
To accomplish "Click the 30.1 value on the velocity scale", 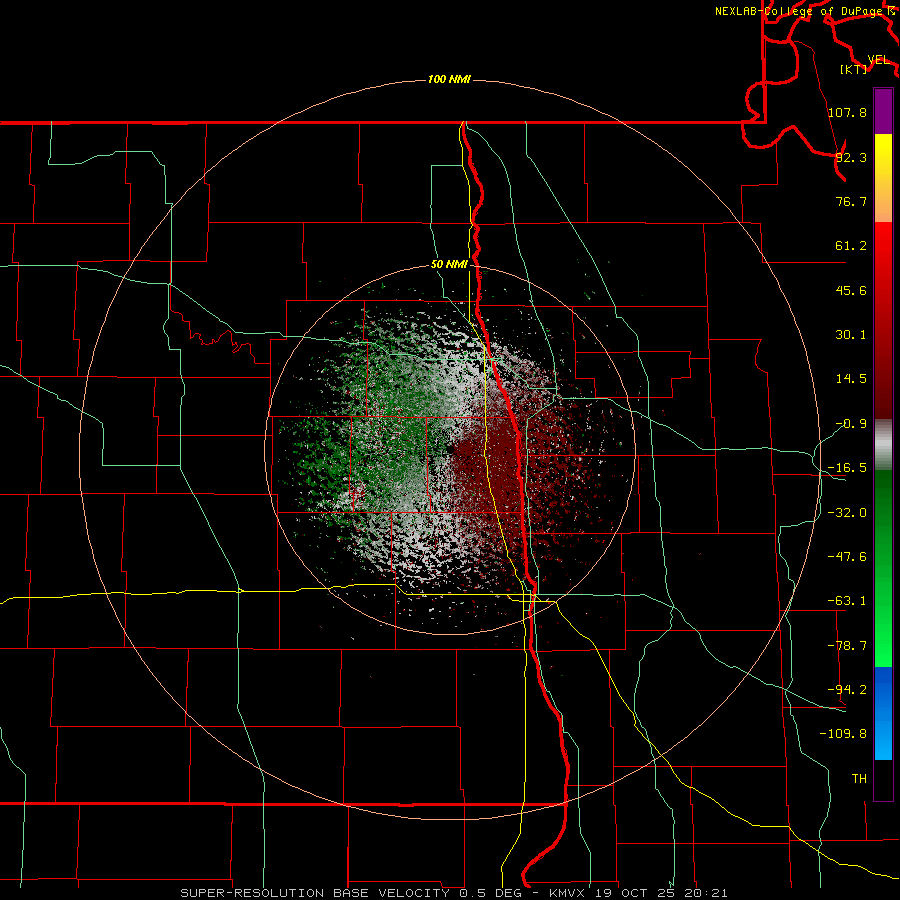I will (x=851, y=335).
